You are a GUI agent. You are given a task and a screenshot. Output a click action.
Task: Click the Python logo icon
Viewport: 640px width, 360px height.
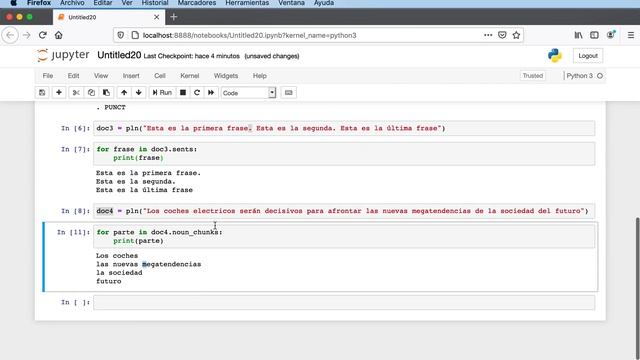(555, 56)
